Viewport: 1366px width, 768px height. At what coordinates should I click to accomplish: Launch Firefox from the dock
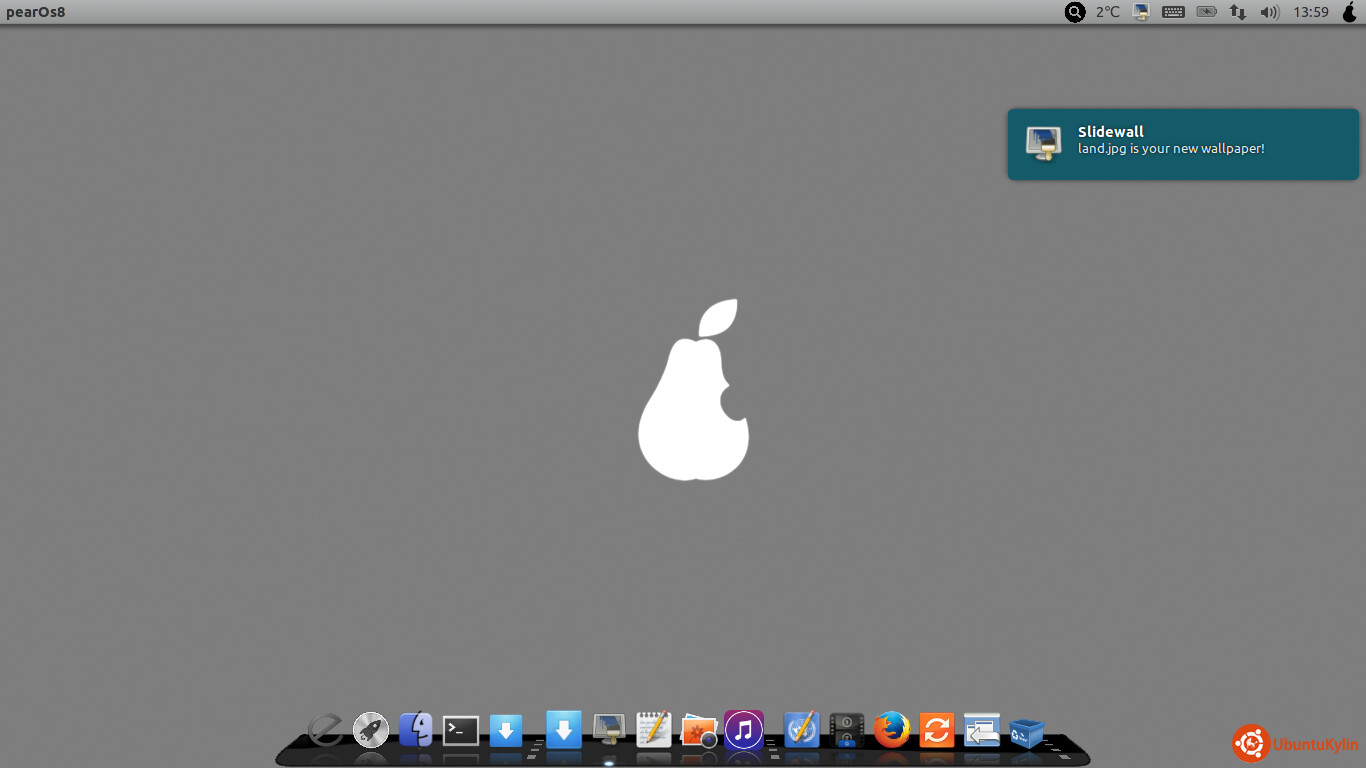coord(891,730)
